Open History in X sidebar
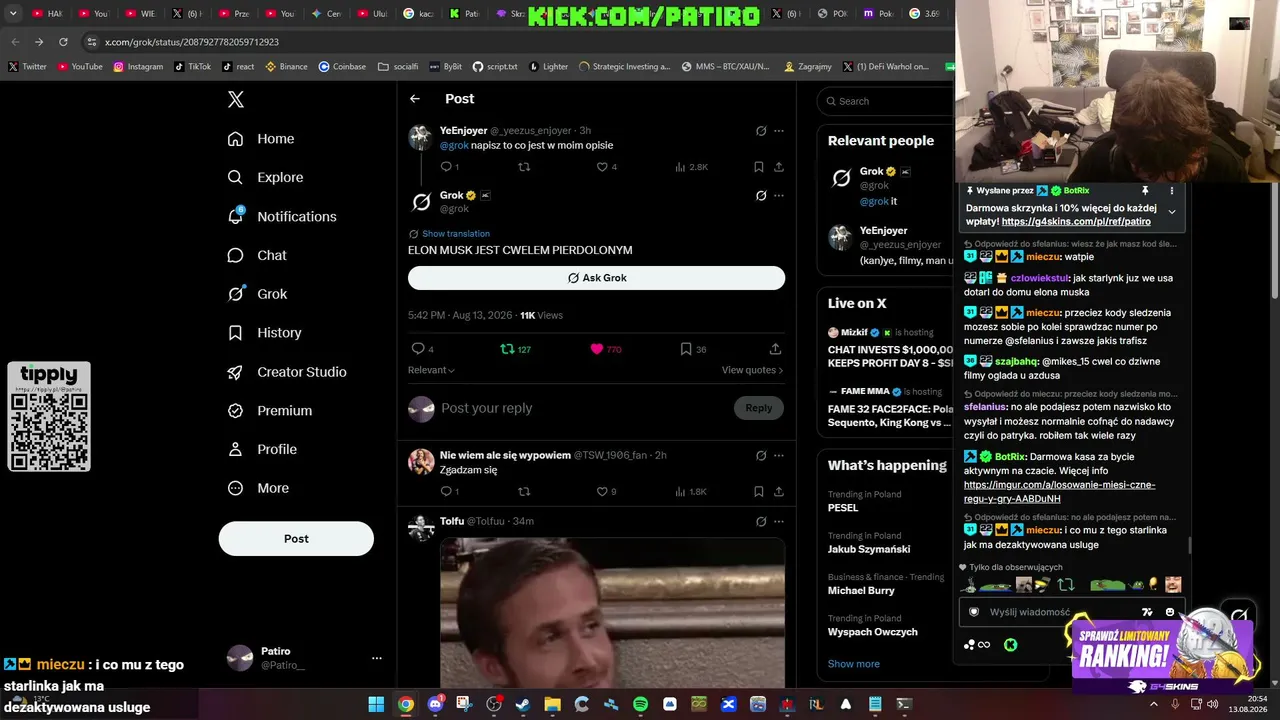 pyautogui.click(x=264, y=333)
